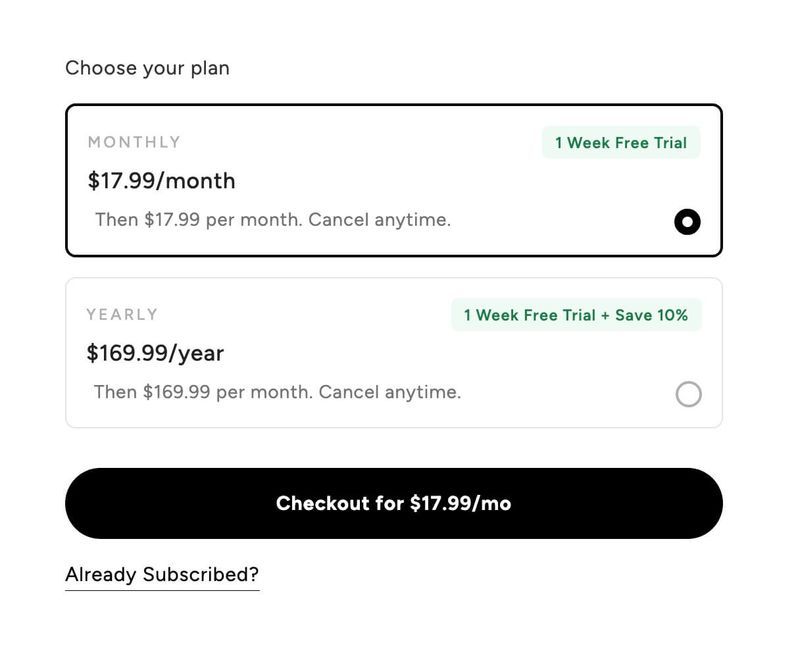Screen dimensions: 800x645
Task: Click the empty radio circle on Yearly plan
Action: 689,394
